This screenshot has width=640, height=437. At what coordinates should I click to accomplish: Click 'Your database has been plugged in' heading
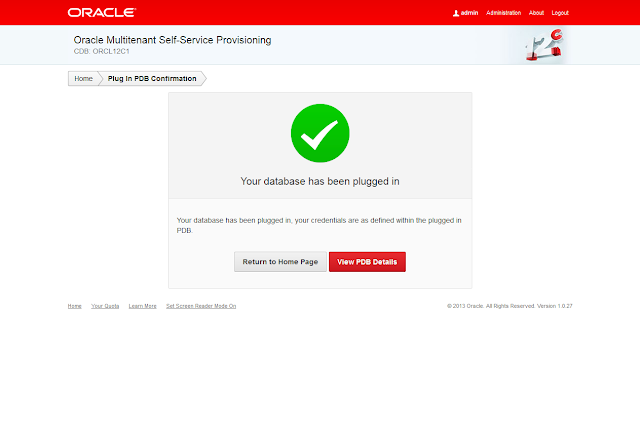click(x=320, y=181)
